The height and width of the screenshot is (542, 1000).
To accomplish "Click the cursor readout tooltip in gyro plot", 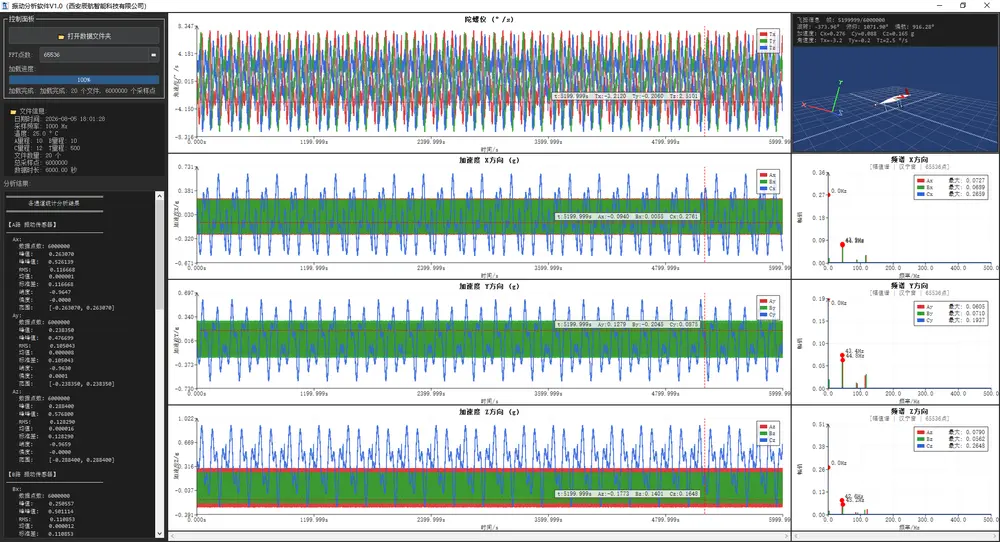I will point(626,96).
